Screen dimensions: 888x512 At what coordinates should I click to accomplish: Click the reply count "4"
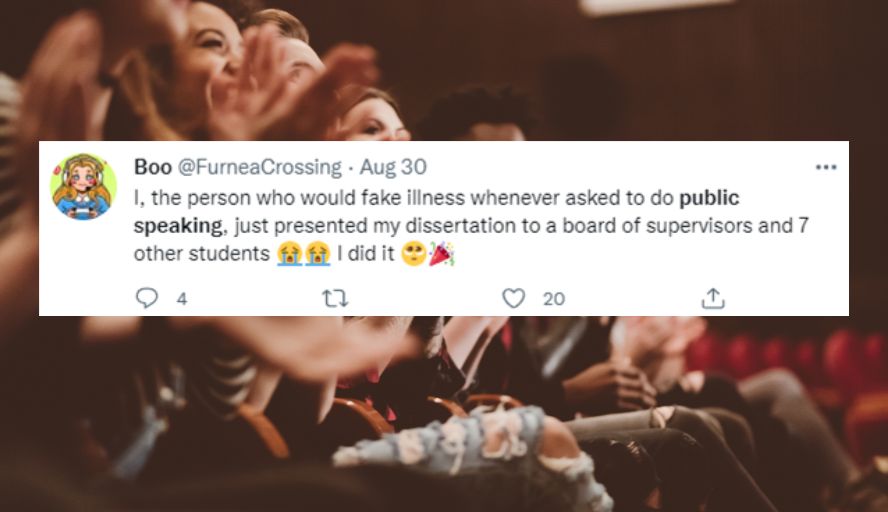[x=181, y=298]
